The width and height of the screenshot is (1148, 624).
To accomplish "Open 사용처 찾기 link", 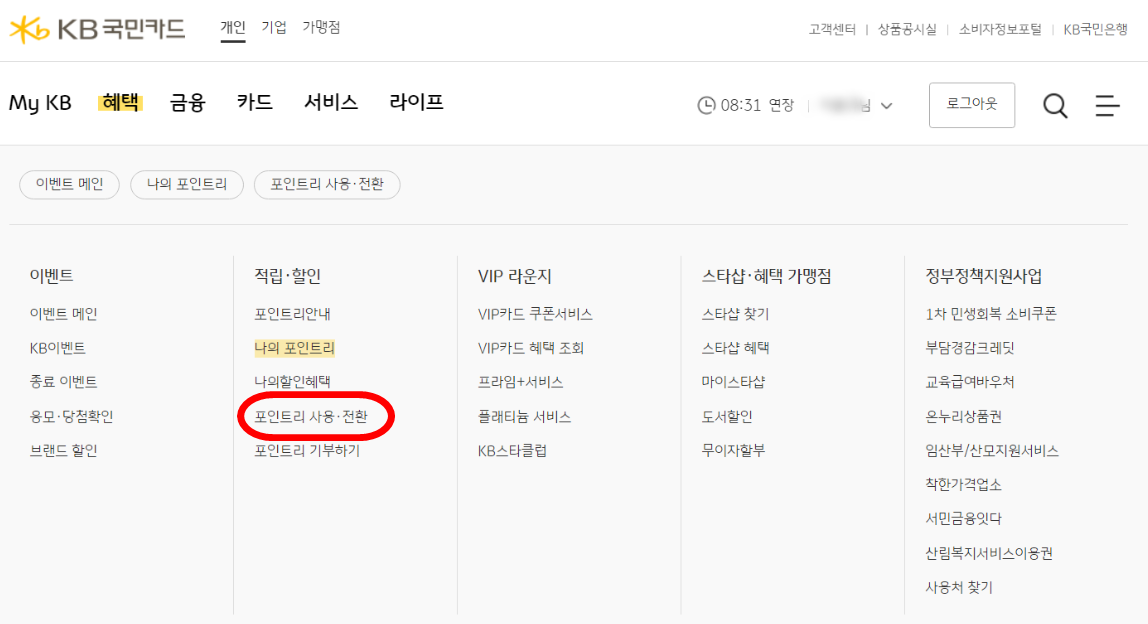I will 959,587.
